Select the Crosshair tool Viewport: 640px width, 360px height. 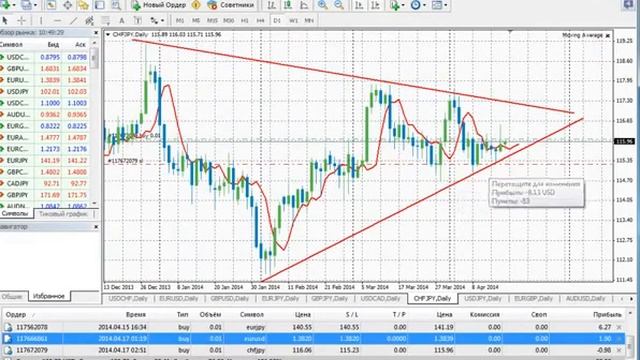point(22,20)
